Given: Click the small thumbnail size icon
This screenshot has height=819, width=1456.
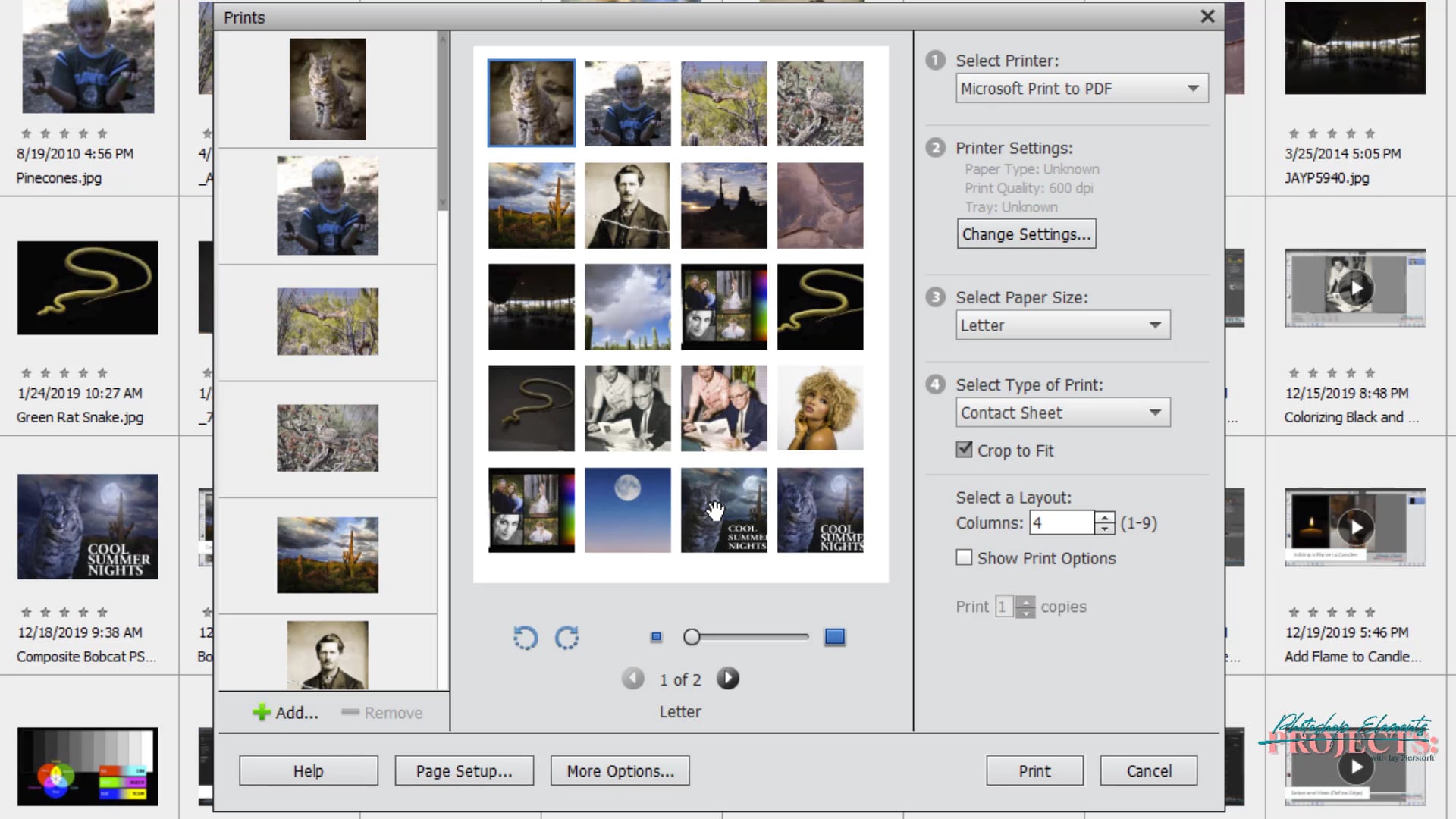Looking at the screenshot, I should coord(655,637).
